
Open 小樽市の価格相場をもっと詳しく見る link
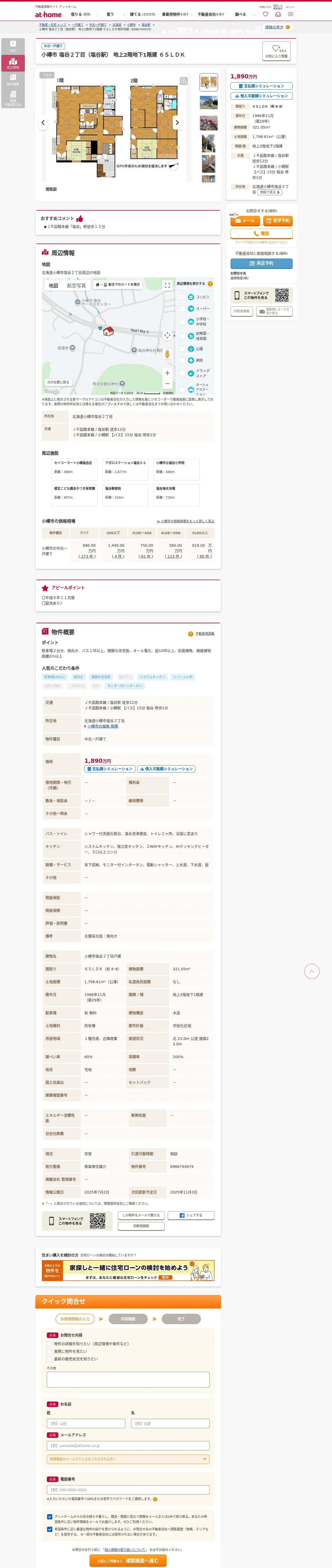click(x=185, y=521)
